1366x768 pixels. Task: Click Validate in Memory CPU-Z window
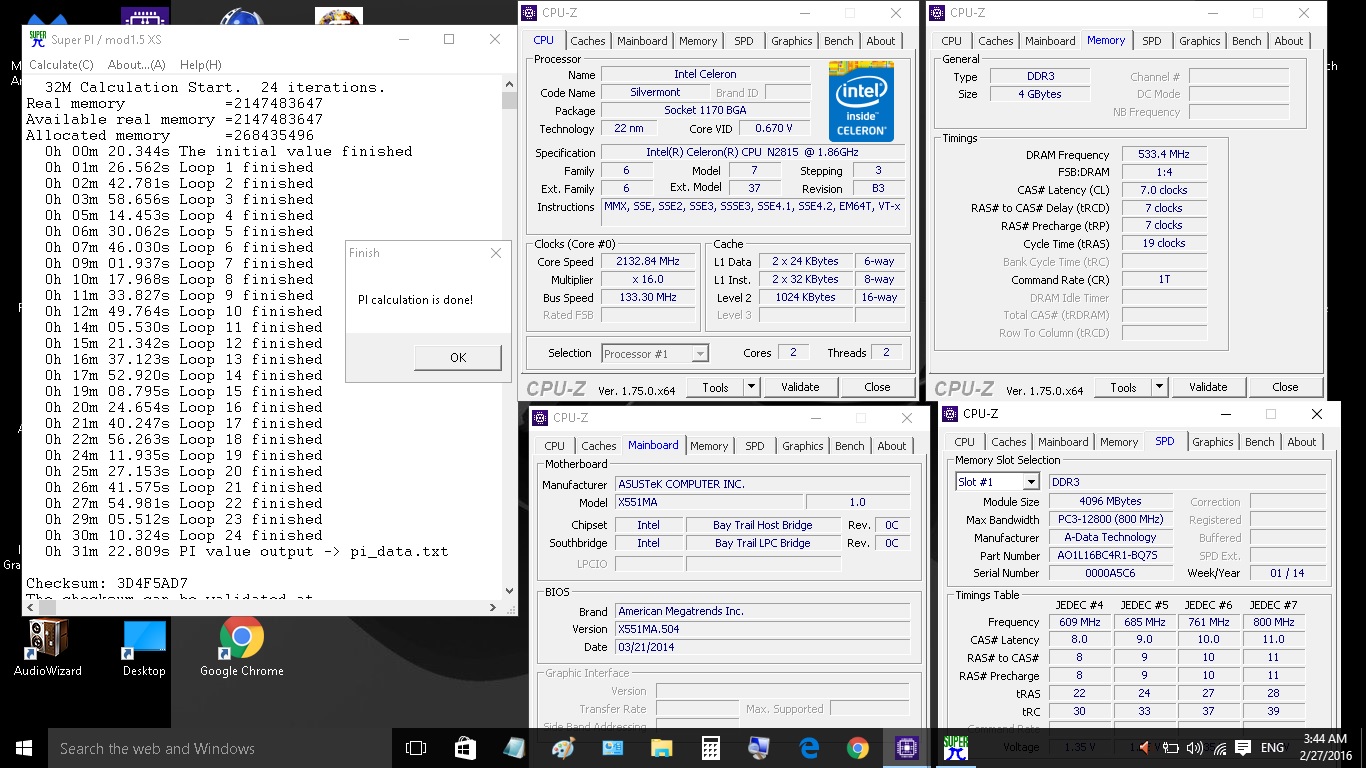coord(1208,387)
